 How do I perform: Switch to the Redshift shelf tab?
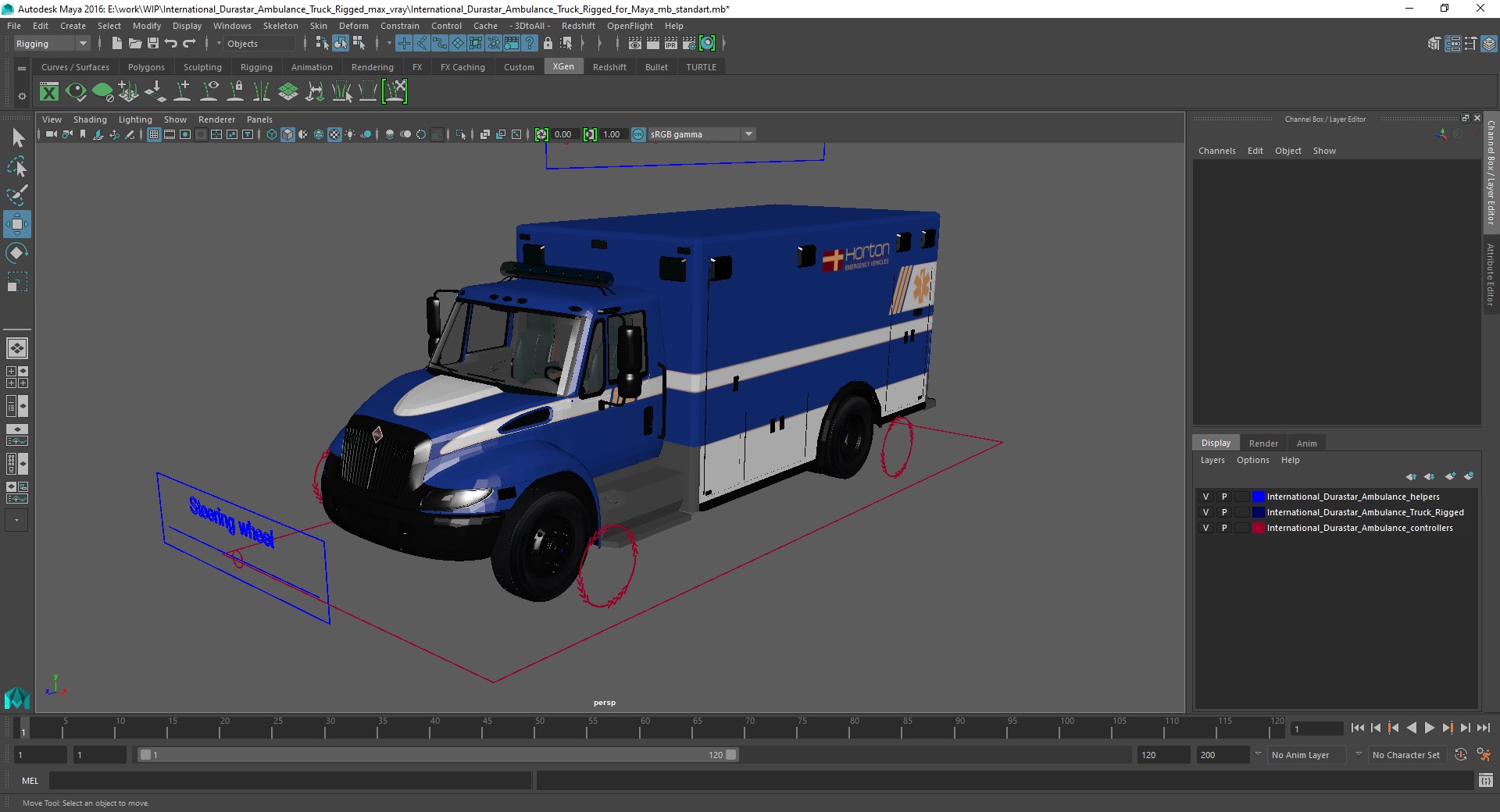click(609, 67)
